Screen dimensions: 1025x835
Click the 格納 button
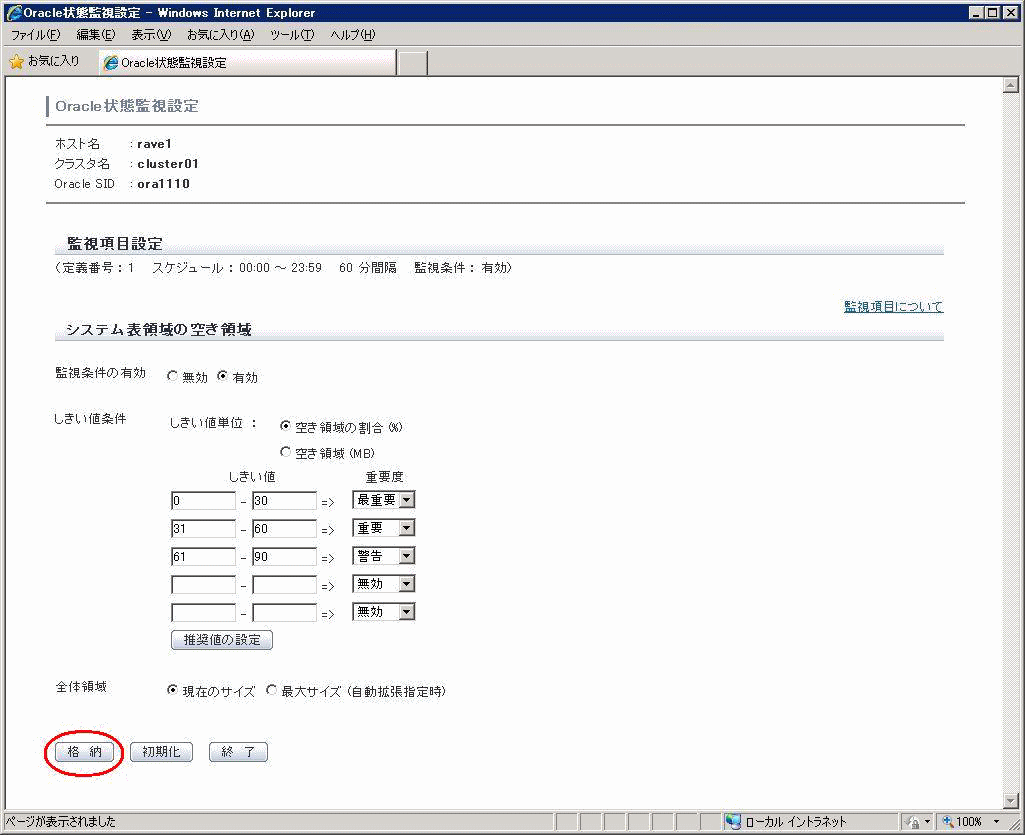click(85, 752)
